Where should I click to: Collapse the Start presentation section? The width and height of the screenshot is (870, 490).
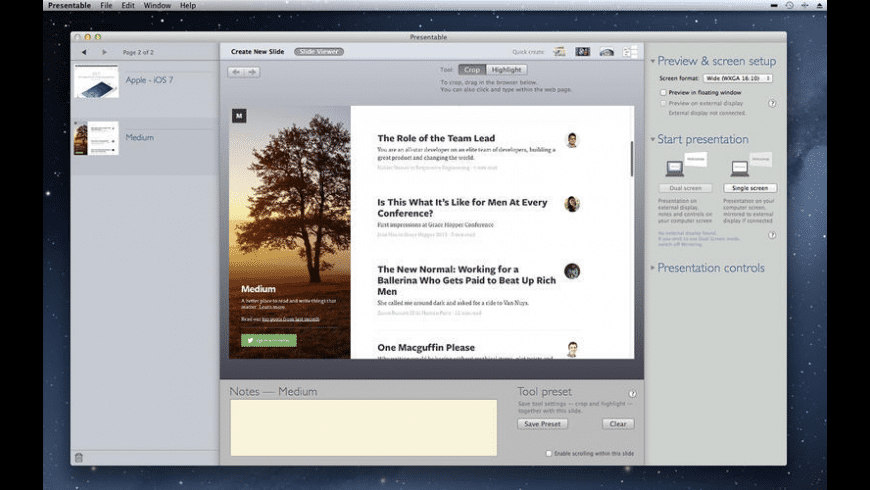(x=653, y=139)
